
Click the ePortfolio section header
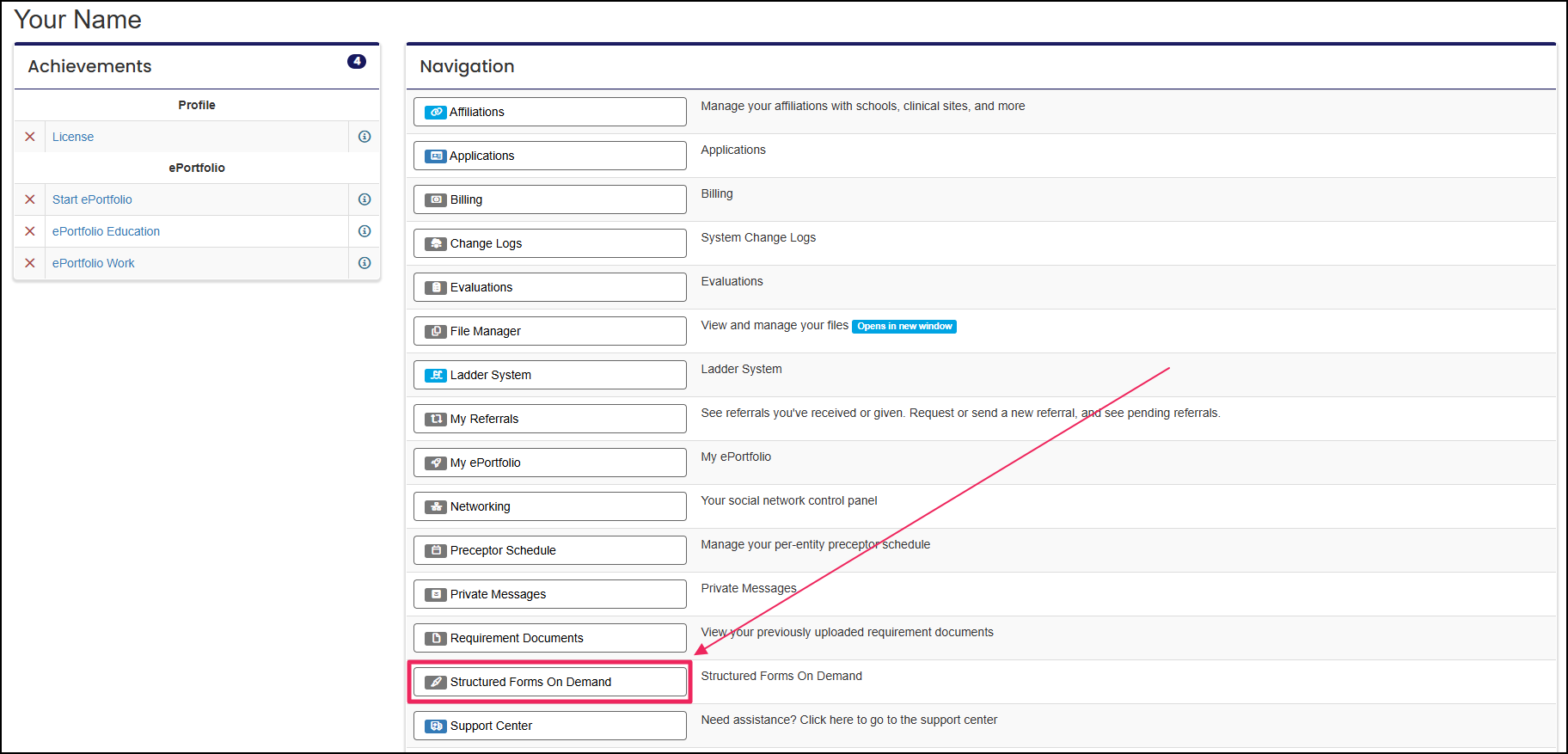[197, 168]
